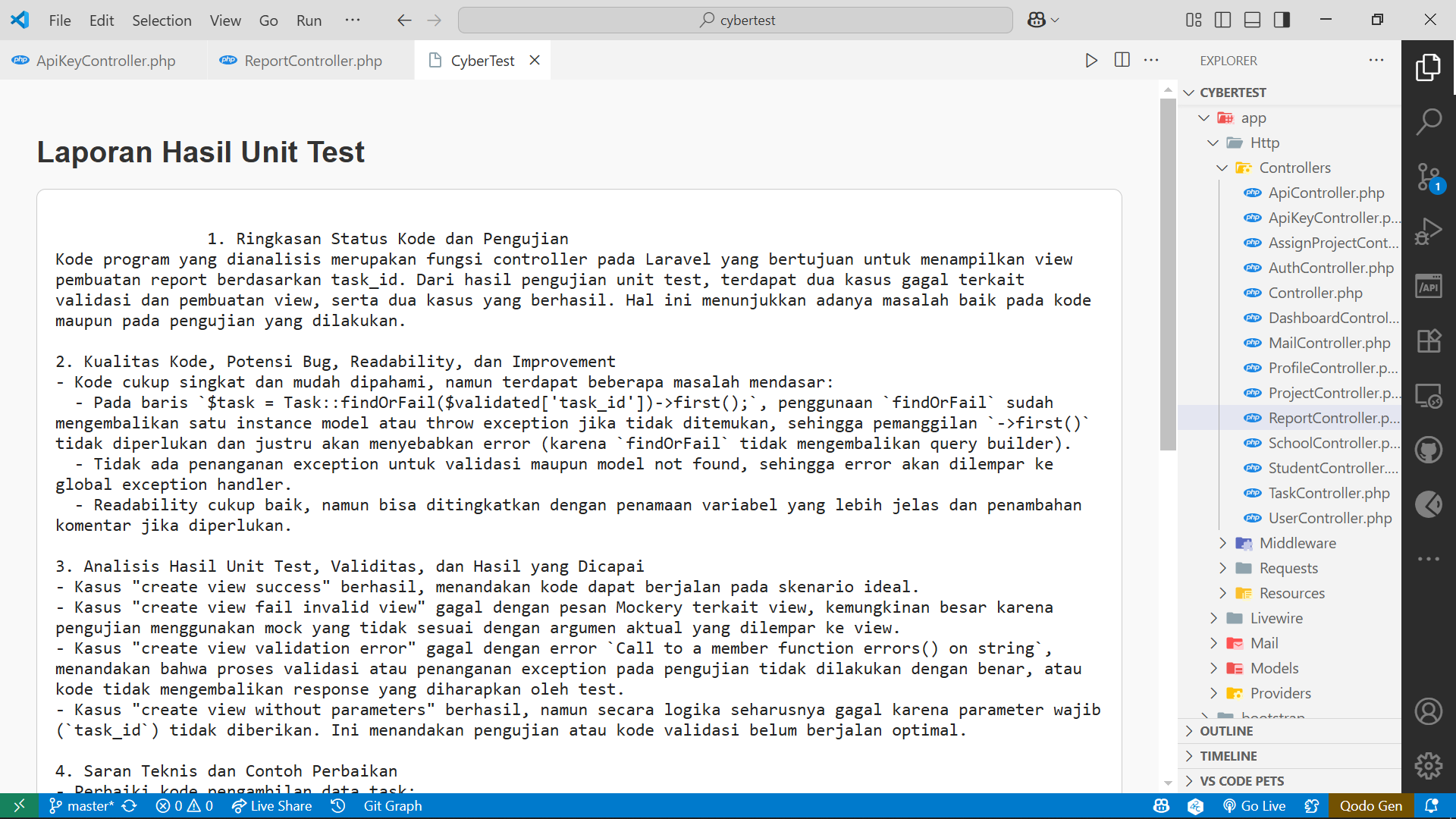Open the Source Control view icon
This screenshot has height=819, width=1456.
(1428, 177)
